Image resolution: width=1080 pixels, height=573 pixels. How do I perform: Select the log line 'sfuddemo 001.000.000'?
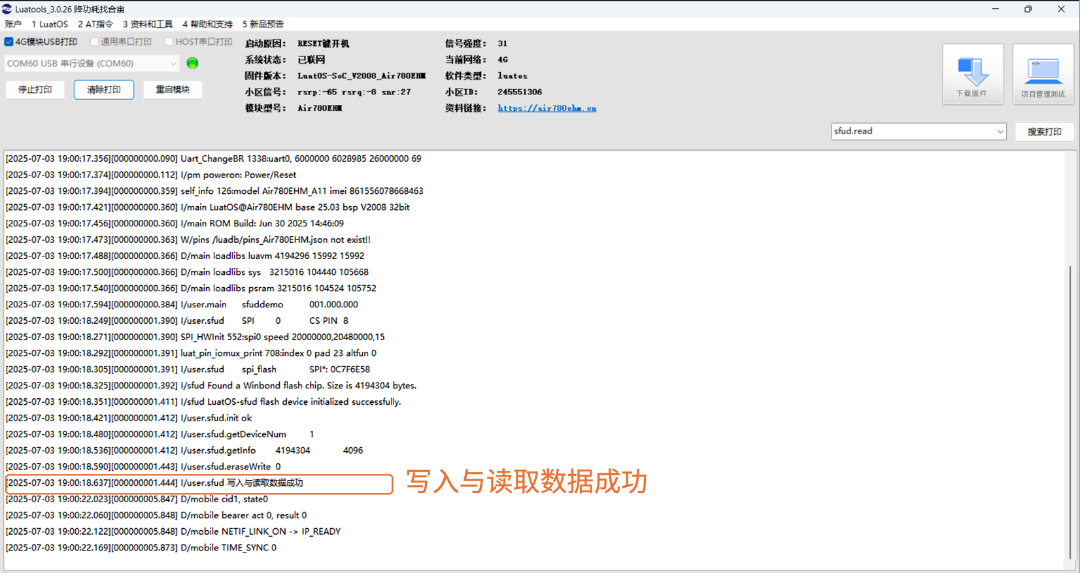tap(182, 304)
